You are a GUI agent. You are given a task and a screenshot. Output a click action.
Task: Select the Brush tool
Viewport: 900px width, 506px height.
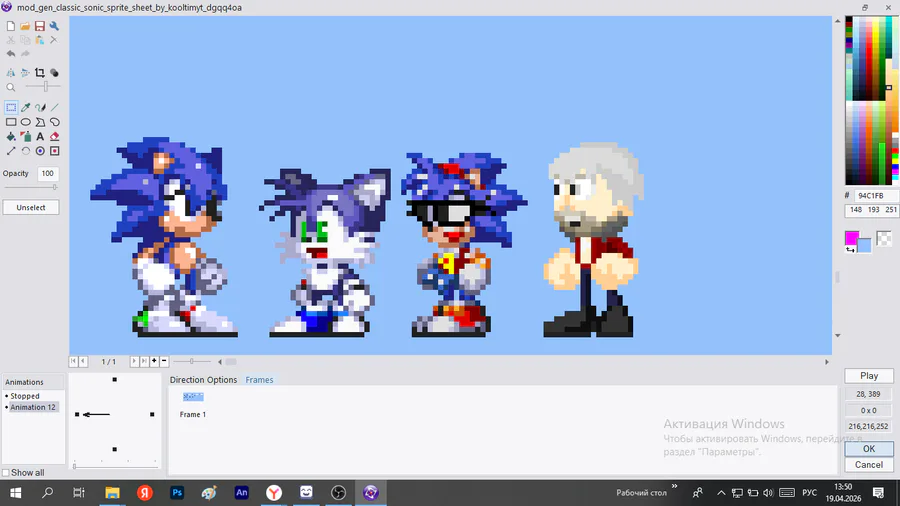(x=40, y=107)
